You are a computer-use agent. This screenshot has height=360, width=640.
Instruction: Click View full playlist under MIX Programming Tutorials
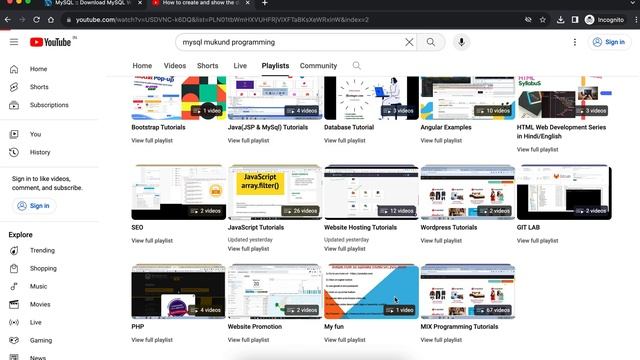point(441,340)
